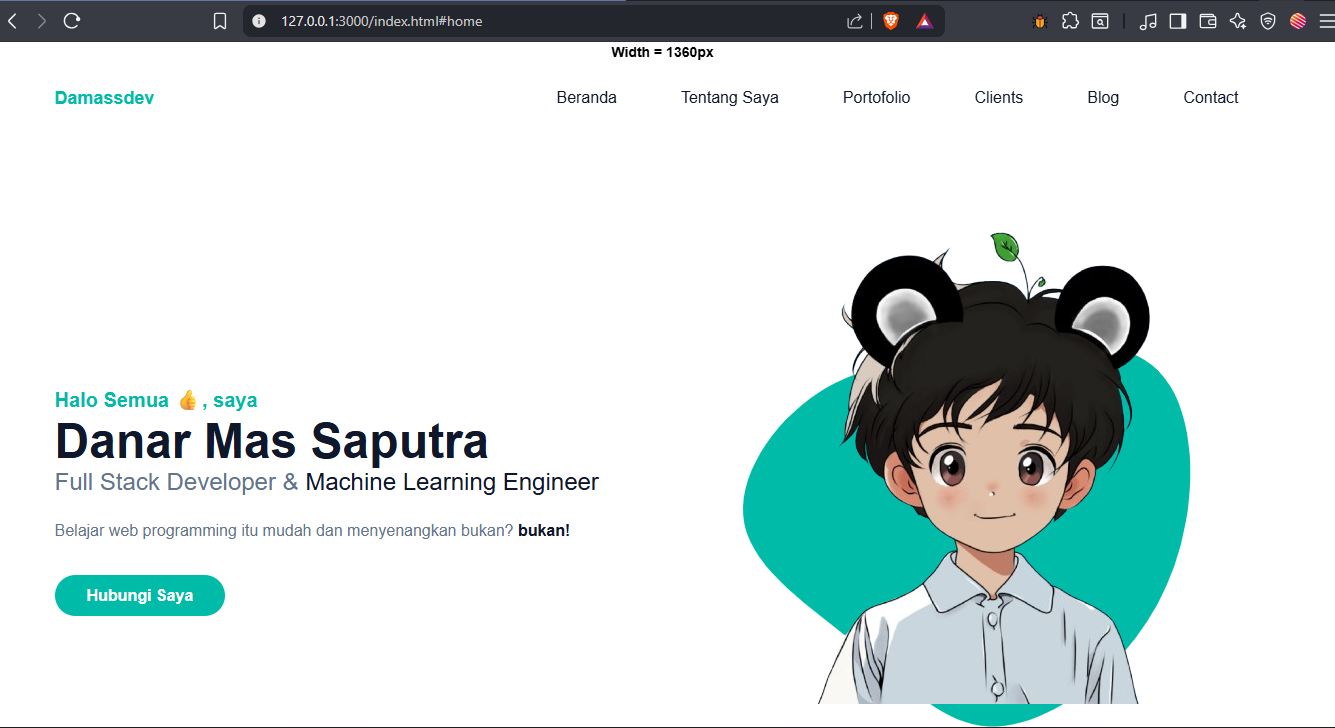This screenshot has height=728, width=1335.
Task: Open the Extensions puzzle icon
Action: point(1070,21)
